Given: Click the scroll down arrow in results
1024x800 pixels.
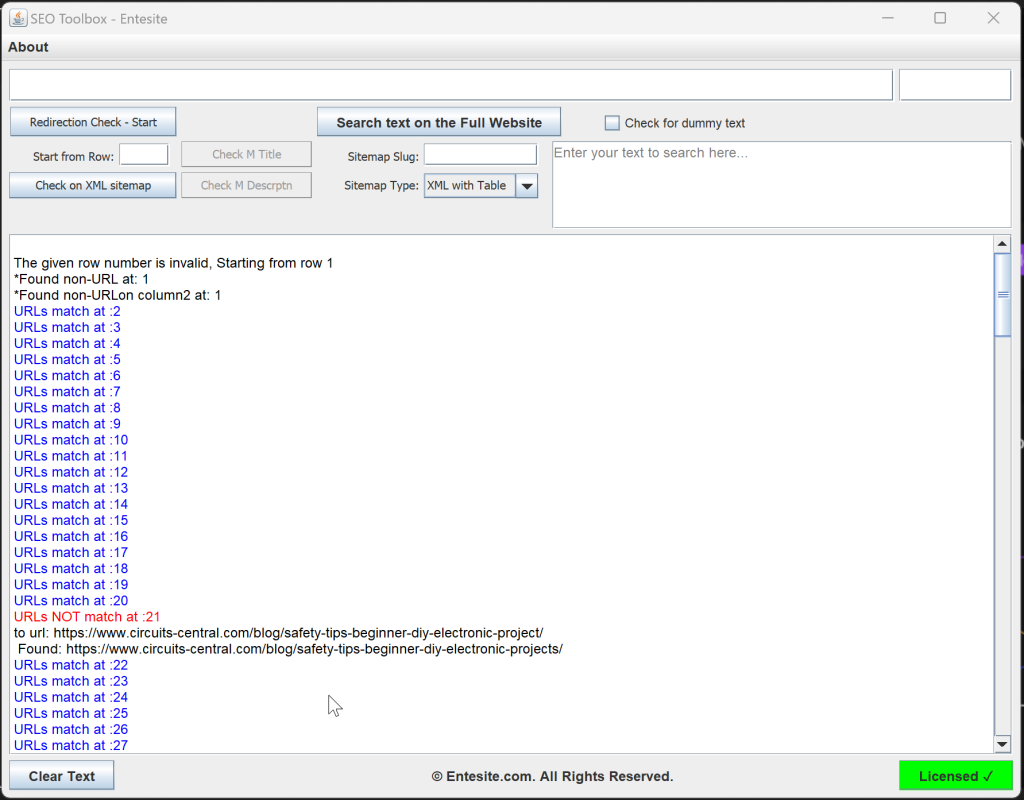Looking at the screenshot, I should coord(1002,744).
